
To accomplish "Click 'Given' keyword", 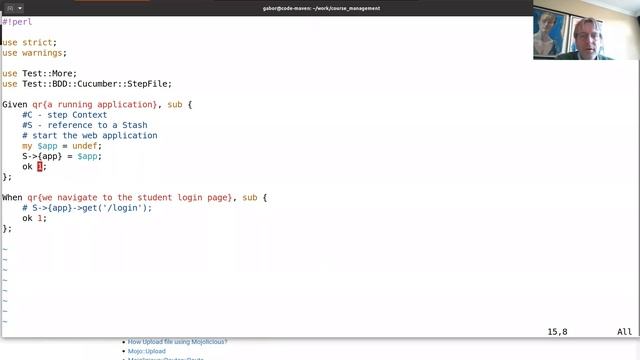I will point(15,104).
